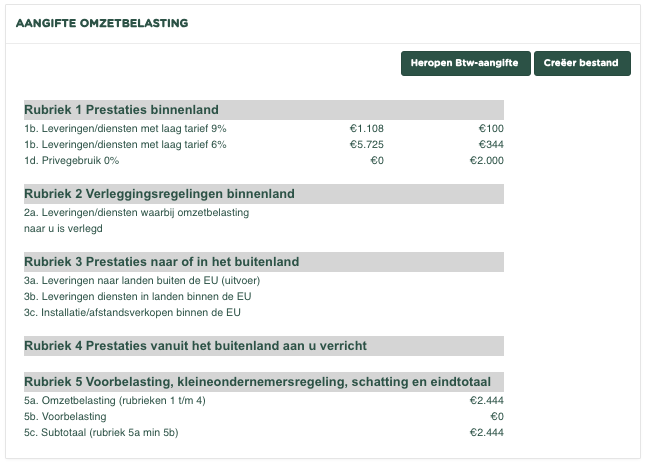Click the Heropen Btw-aangifte button
This screenshot has width=645, height=464.
tap(465, 63)
